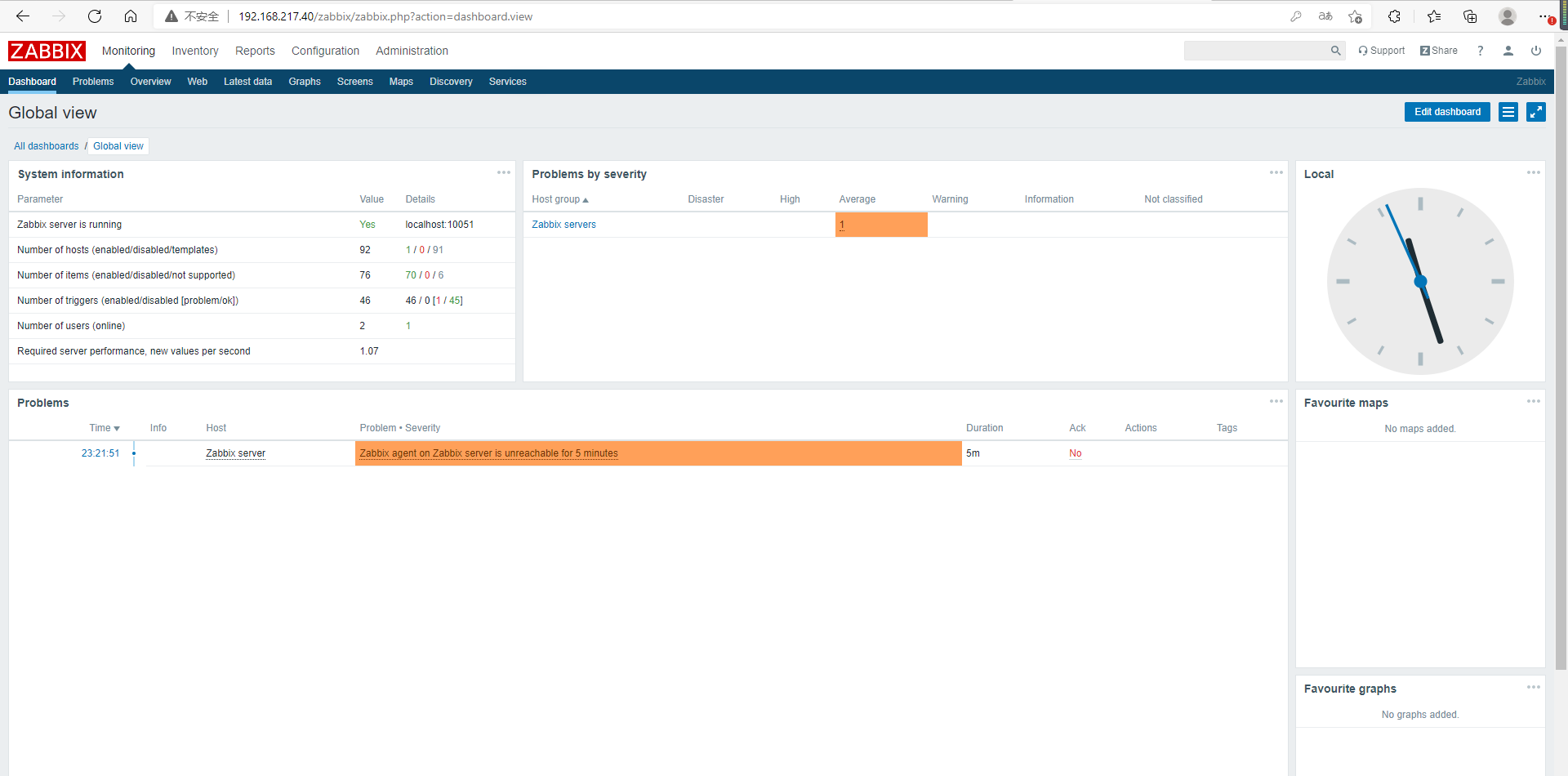1568x776 pixels.
Task: Select the Services submenu tab
Action: pos(507,82)
